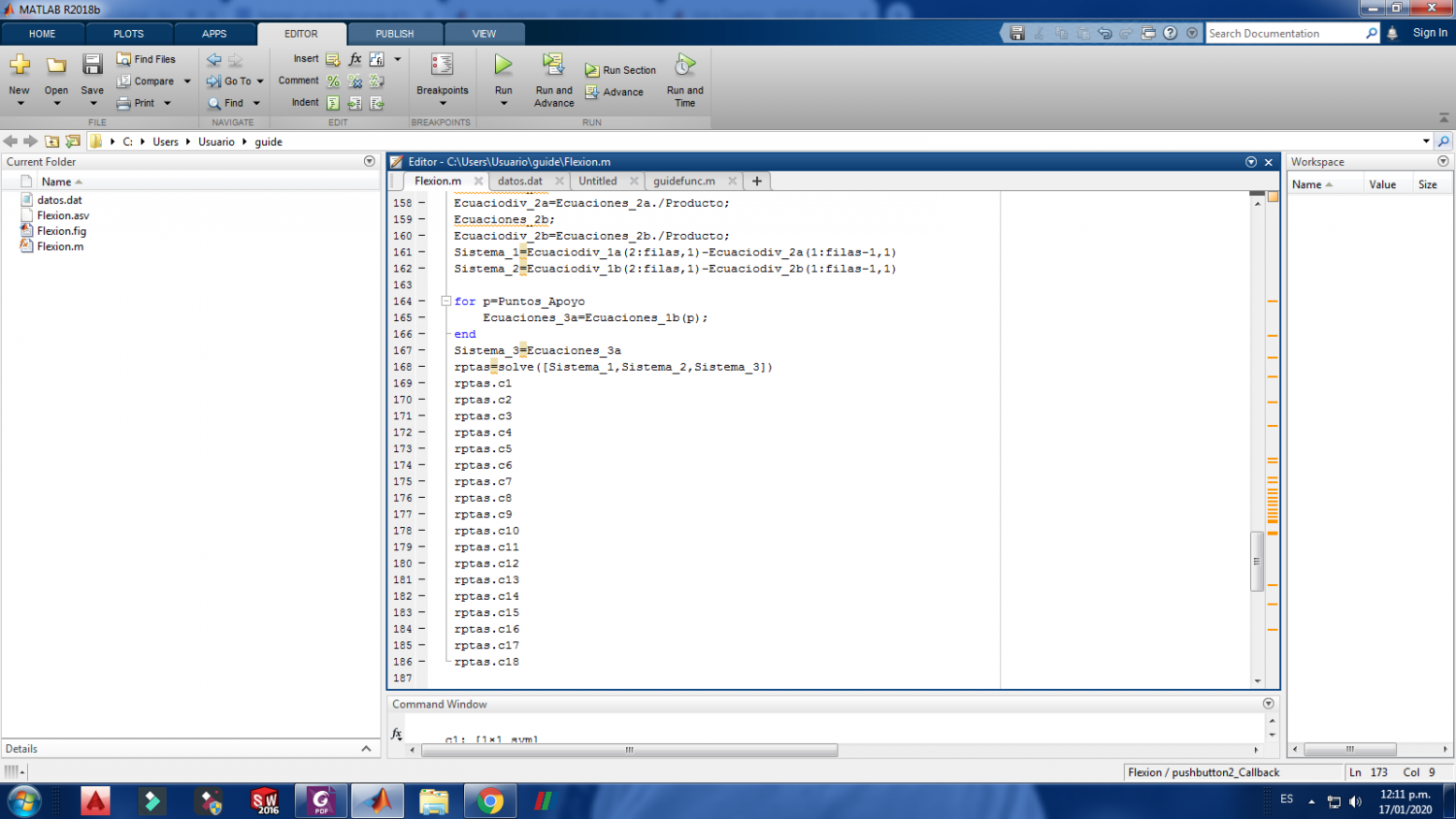Switch to the PUBLISH ribbon tab

pyautogui.click(x=395, y=34)
